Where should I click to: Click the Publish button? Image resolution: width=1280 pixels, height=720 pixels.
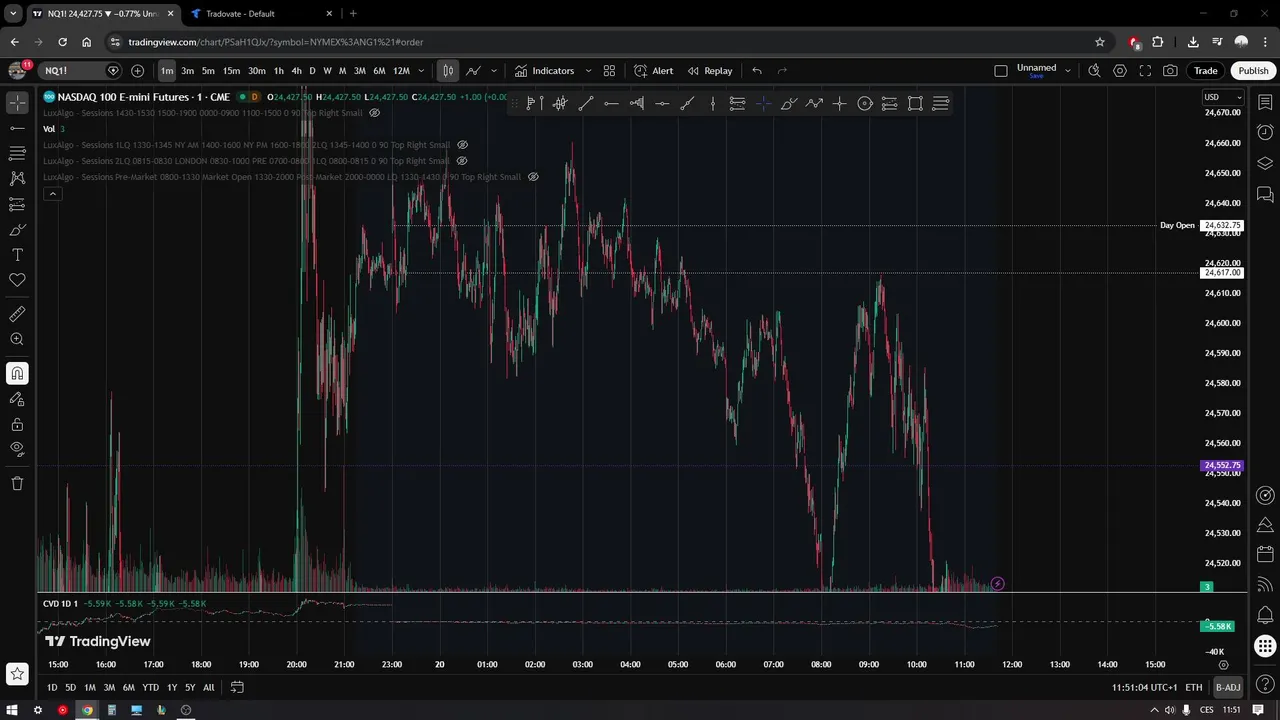point(1253,71)
